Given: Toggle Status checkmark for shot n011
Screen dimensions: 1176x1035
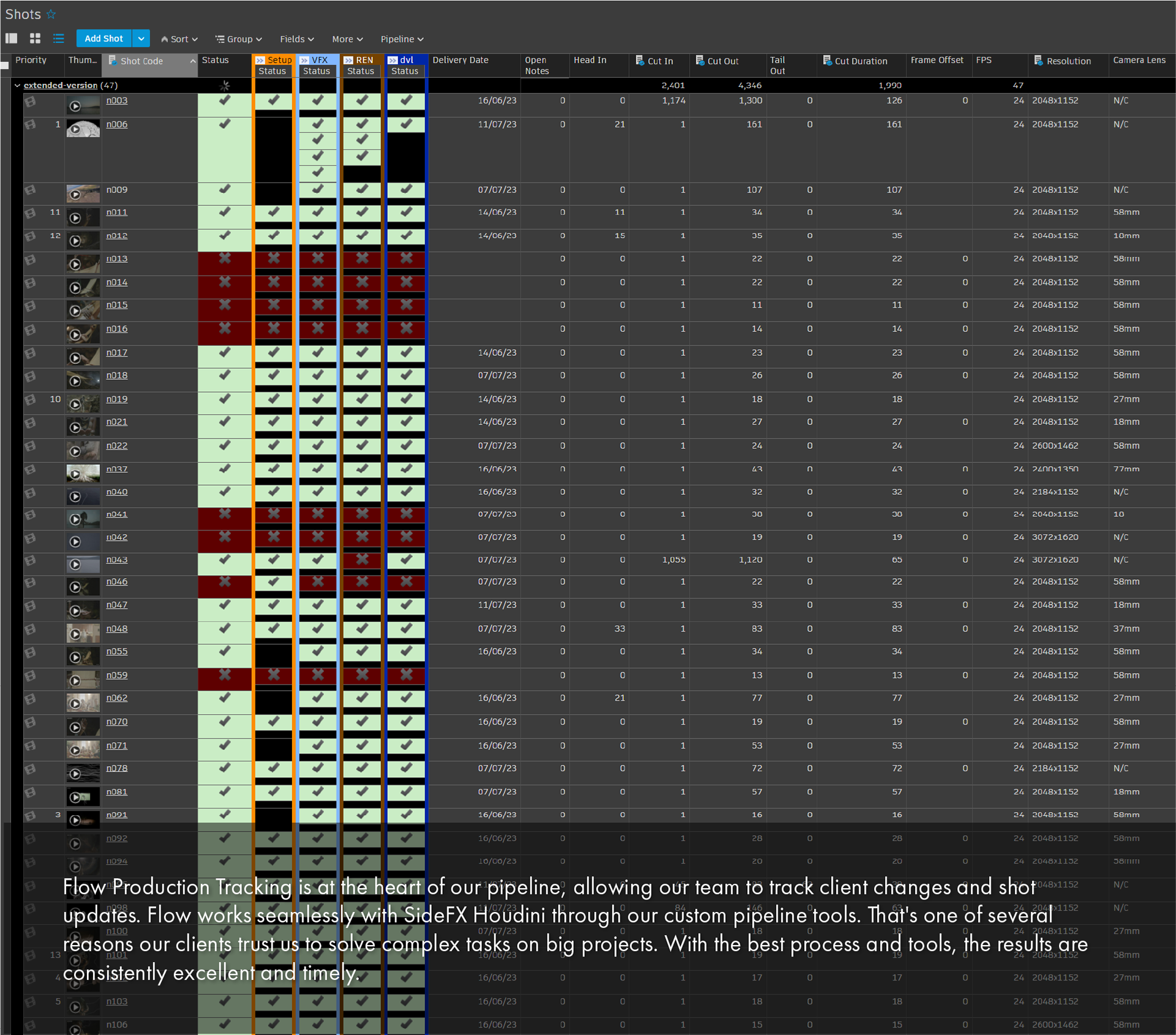Looking at the screenshot, I should pos(225,213).
